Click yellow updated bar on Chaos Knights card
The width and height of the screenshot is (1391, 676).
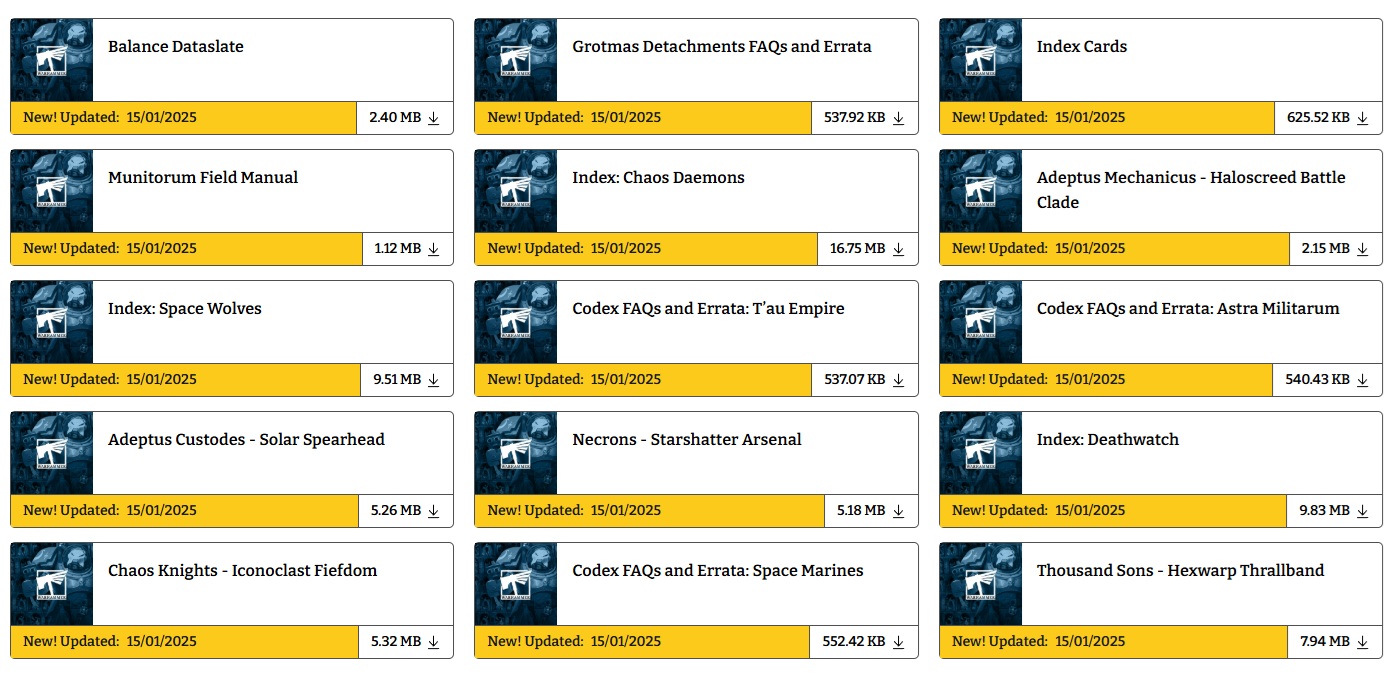185,642
